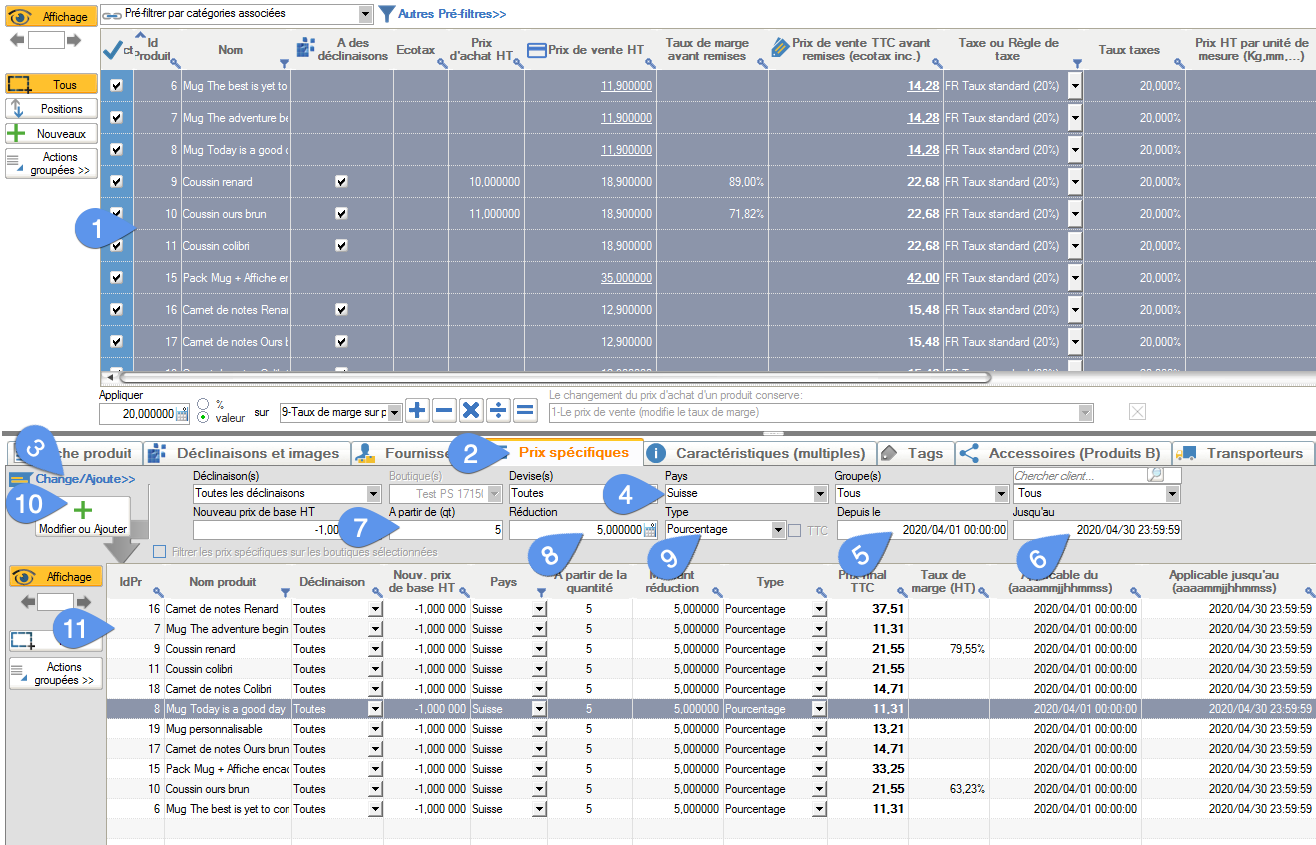Open the Type dropdown showing Pourcentage

778,530
